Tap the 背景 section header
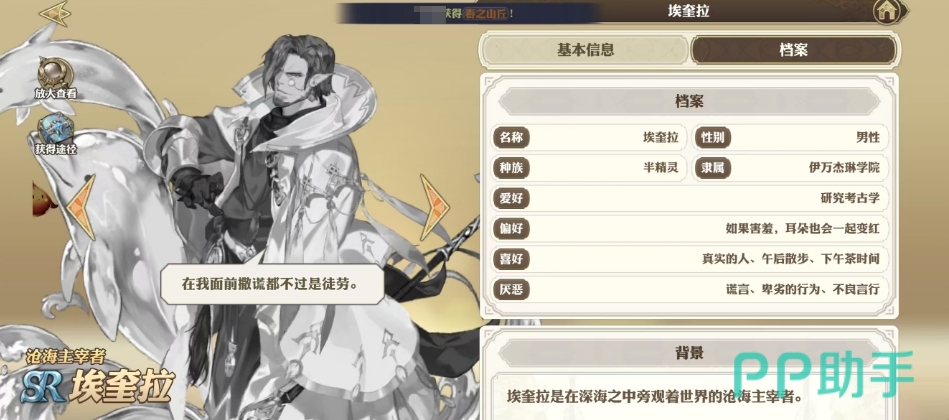 point(689,353)
